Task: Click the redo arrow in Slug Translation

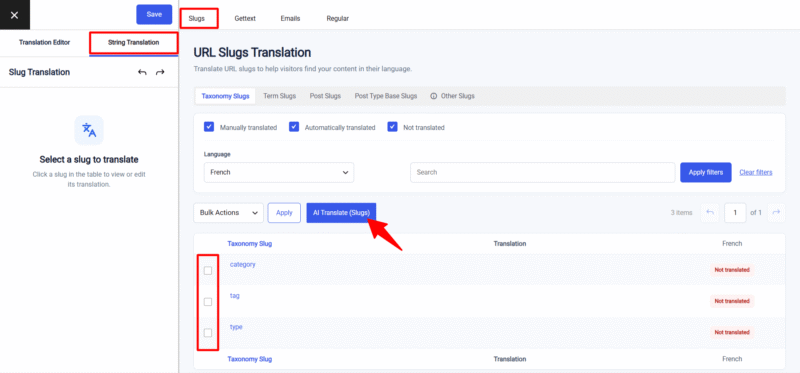Action: pos(160,72)
